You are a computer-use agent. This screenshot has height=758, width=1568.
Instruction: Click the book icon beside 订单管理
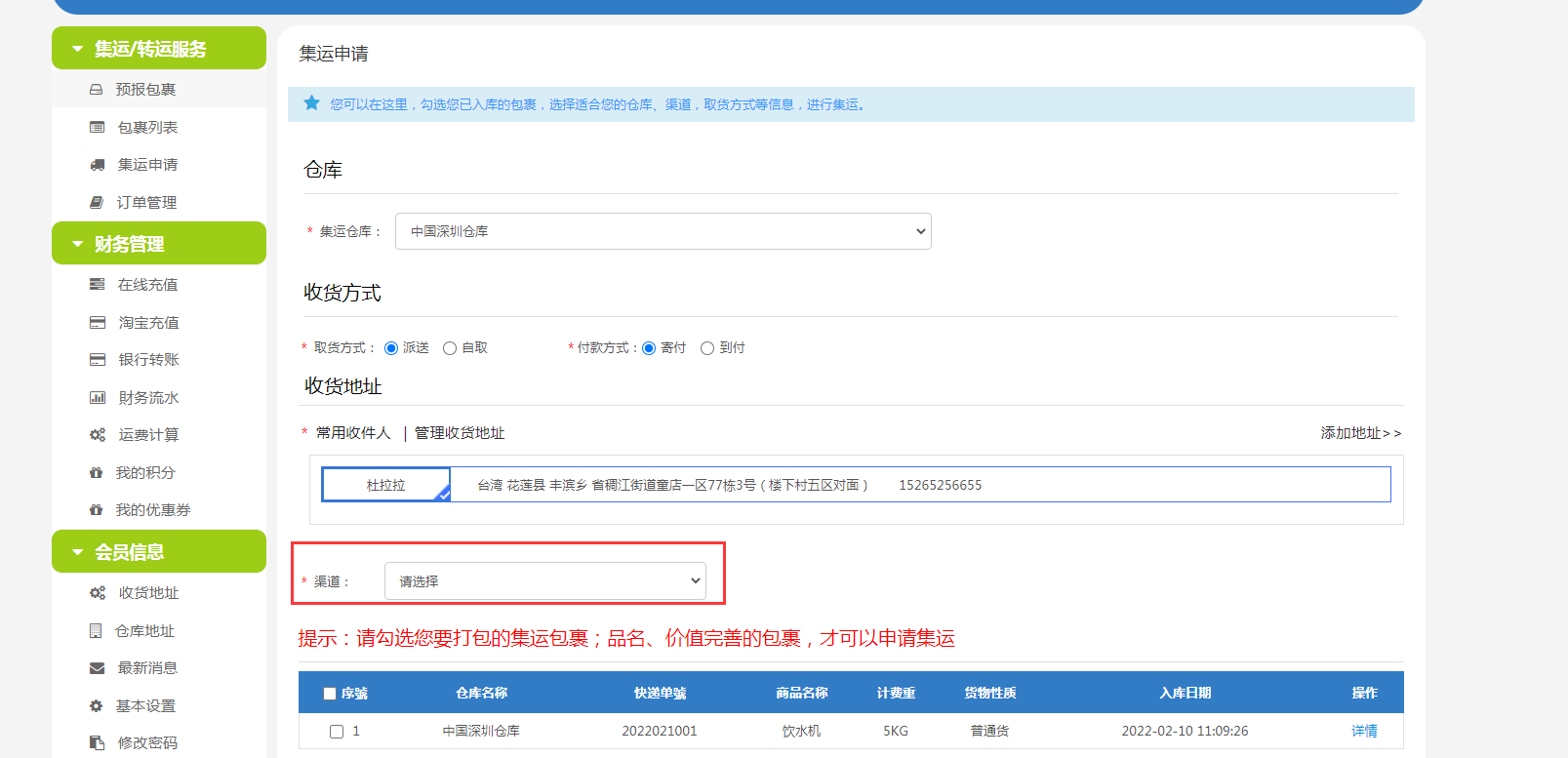tap(96, 203)
